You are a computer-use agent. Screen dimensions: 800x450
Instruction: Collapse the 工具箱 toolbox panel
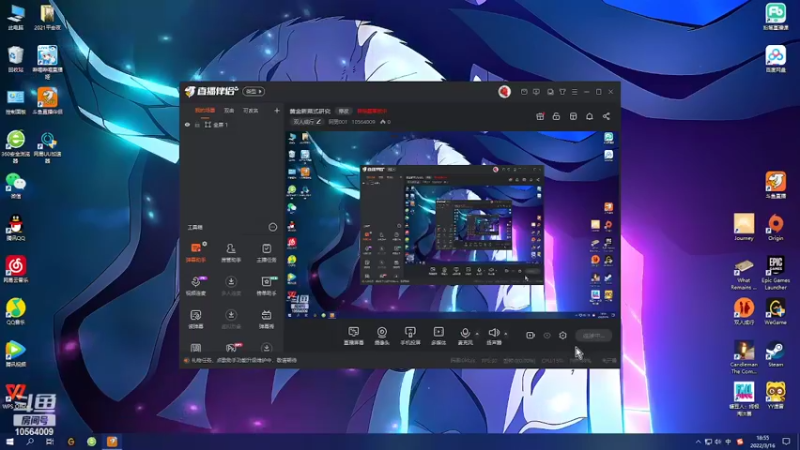coord(272,227)
